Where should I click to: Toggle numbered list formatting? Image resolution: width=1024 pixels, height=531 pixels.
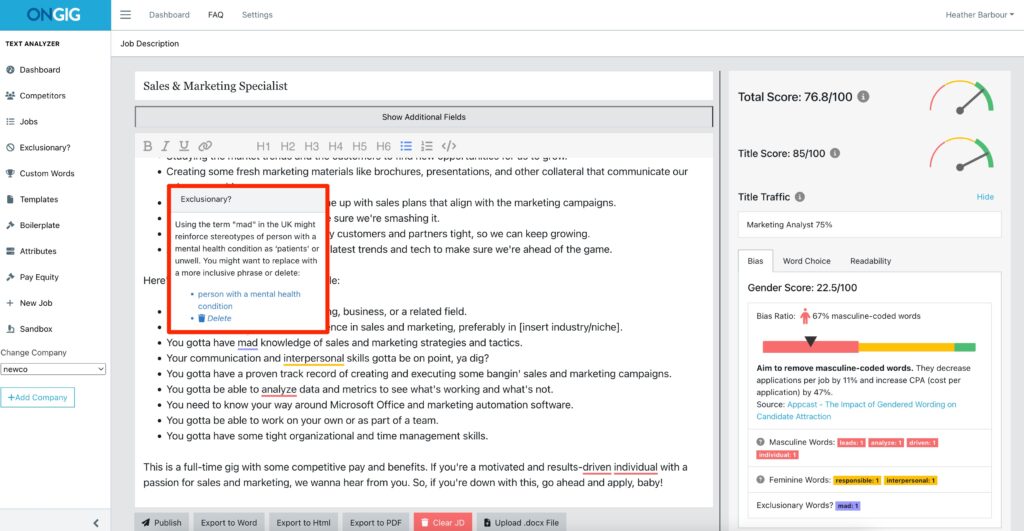tap(427, 146)
